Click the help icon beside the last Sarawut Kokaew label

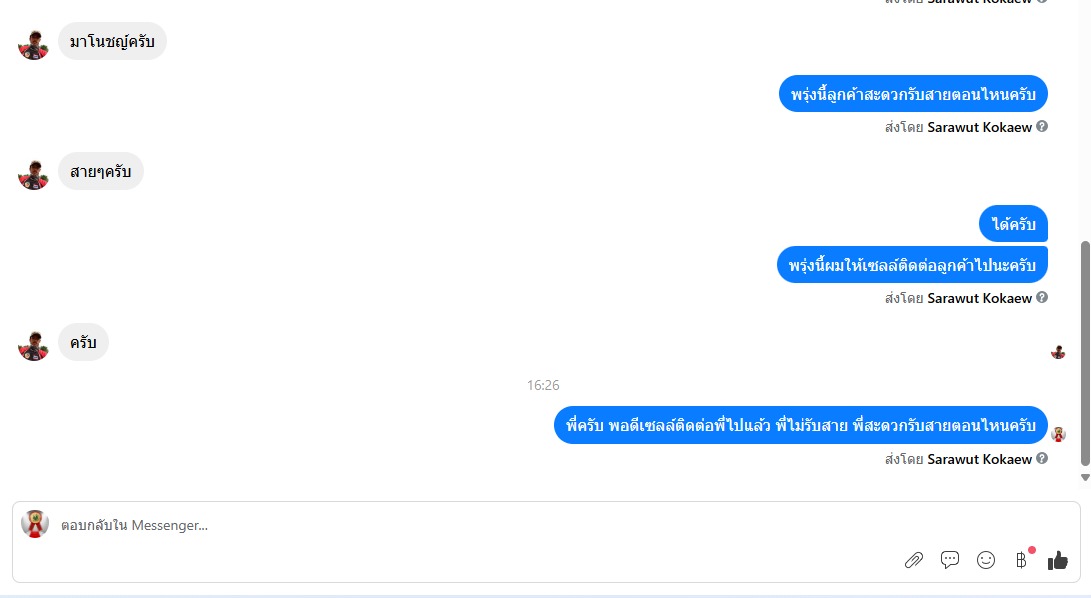tap(1042, 458)
